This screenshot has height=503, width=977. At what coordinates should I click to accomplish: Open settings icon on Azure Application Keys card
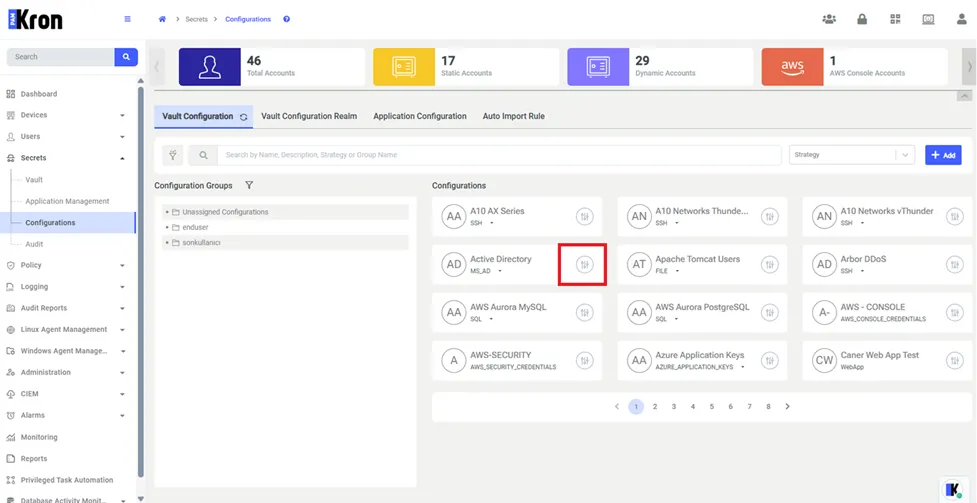pyautogui.click(x=770, y=360)
